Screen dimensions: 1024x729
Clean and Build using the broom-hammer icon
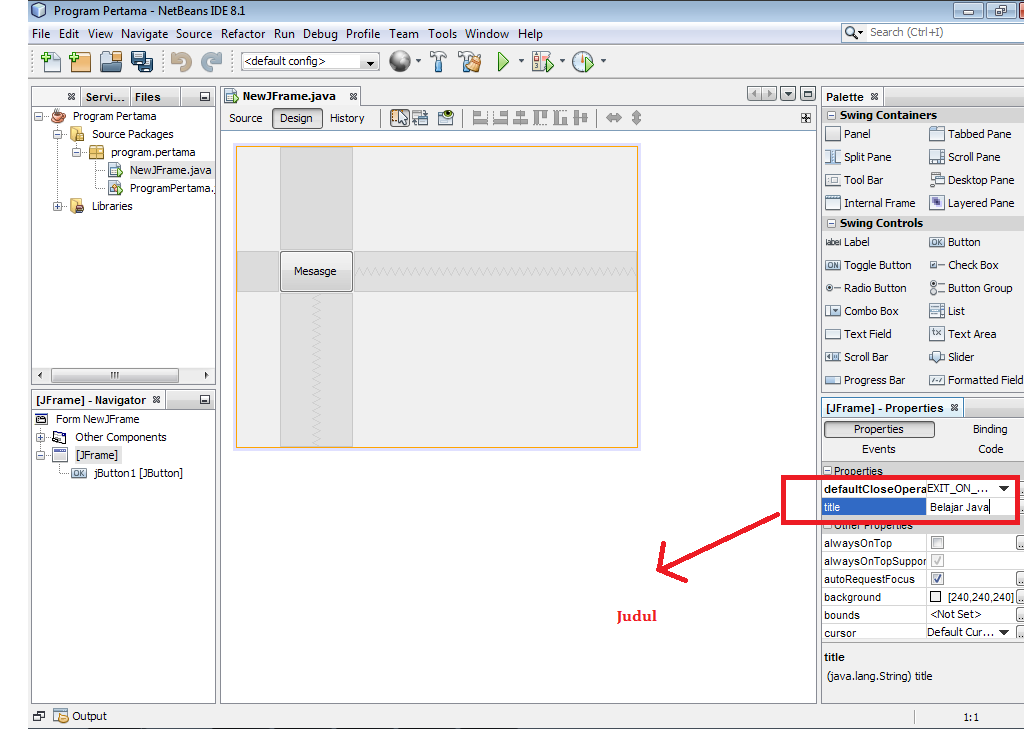click(468, 61)
